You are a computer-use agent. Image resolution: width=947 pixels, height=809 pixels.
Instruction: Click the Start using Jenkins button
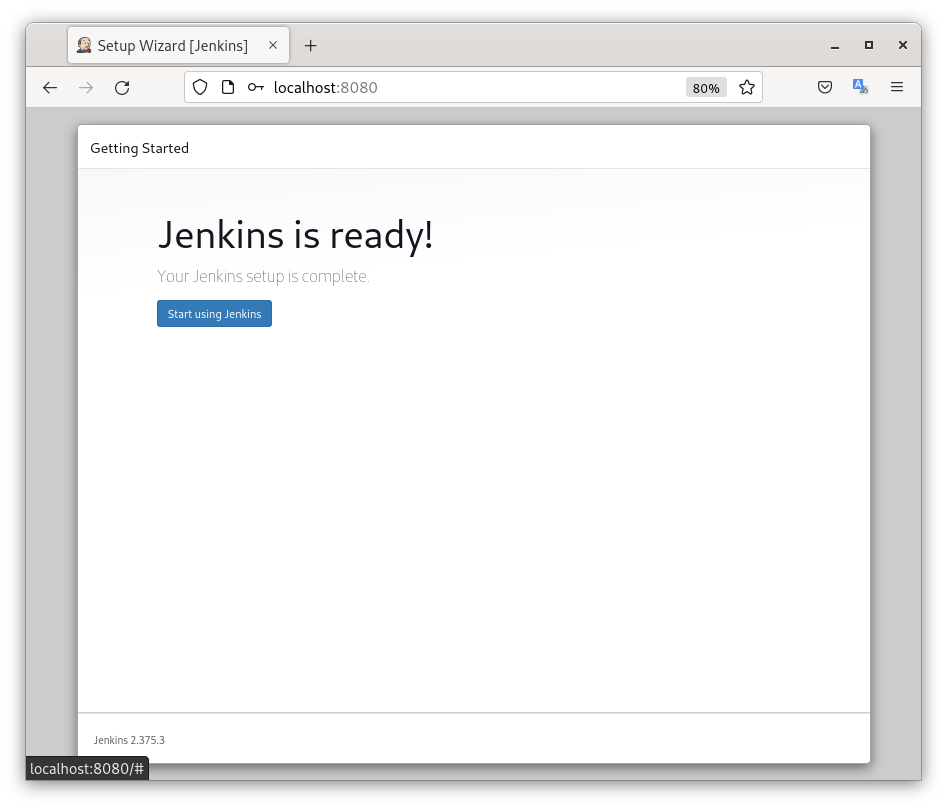pos(214,314)
